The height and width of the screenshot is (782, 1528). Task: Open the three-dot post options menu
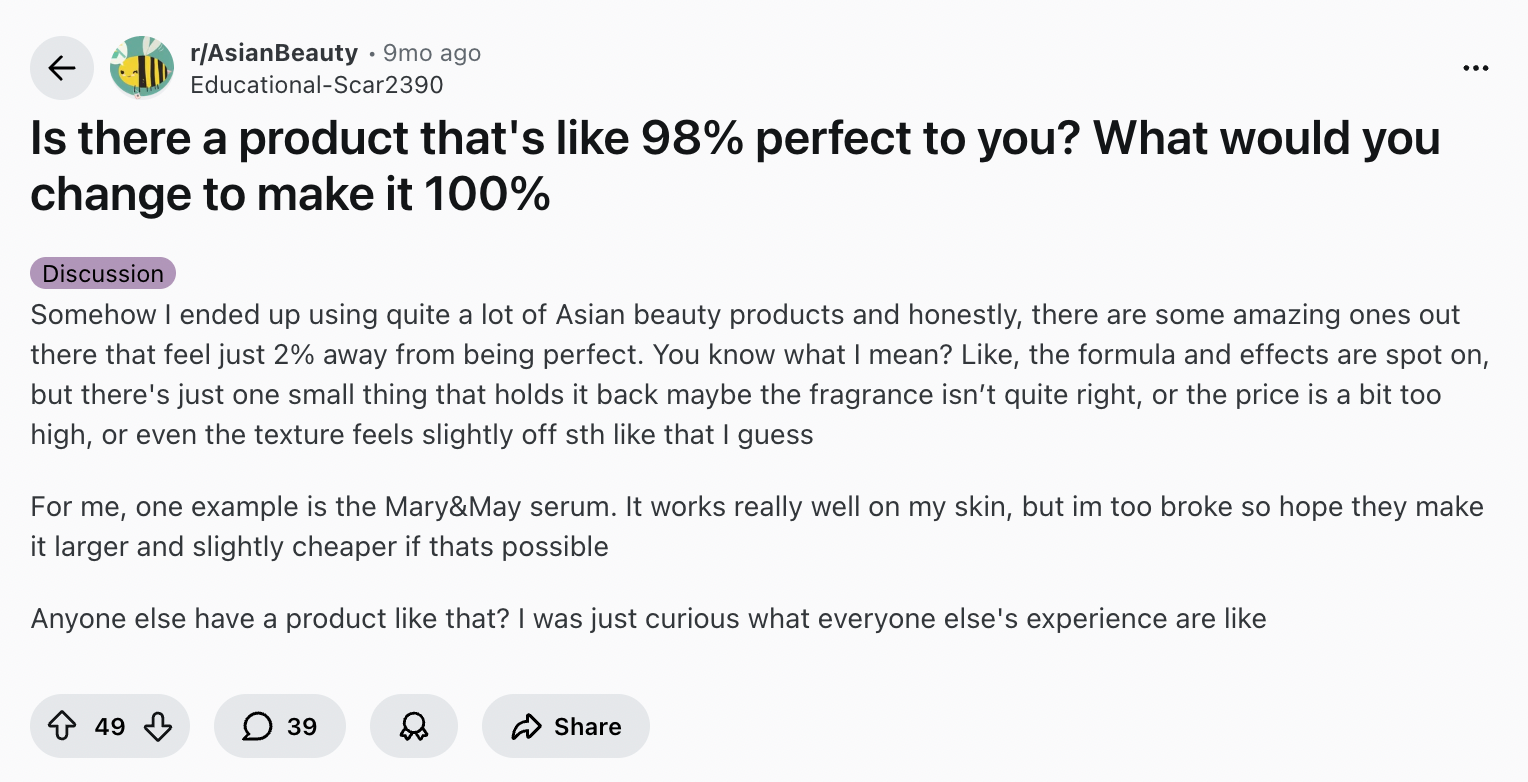coord(1475,68)
